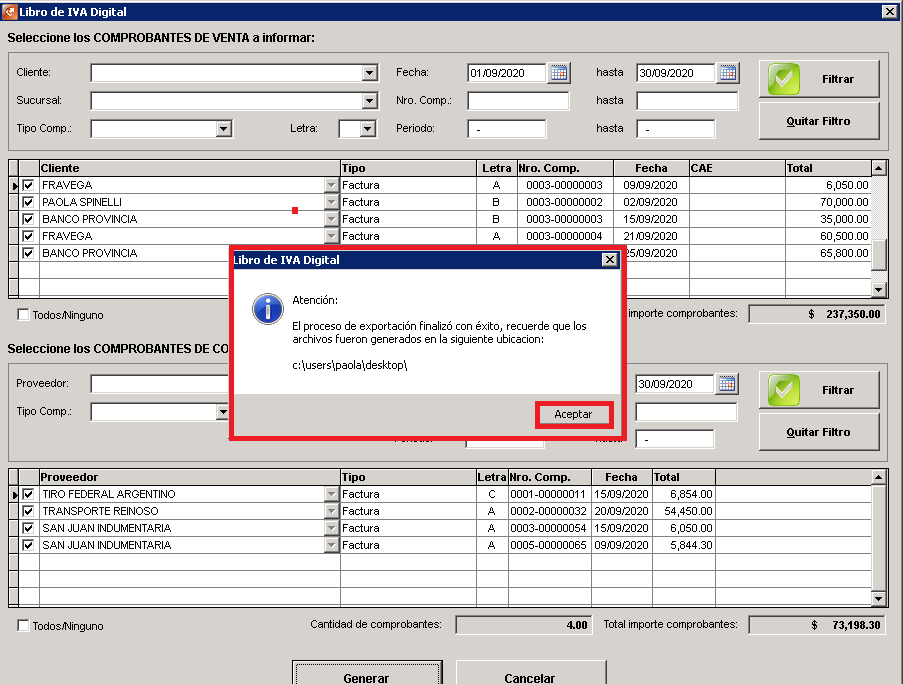Image resolution: width=903 pixels, height=685 pixels.
Task: Click the bottom Quitar Filtro button
Action: tap(818, 432)
